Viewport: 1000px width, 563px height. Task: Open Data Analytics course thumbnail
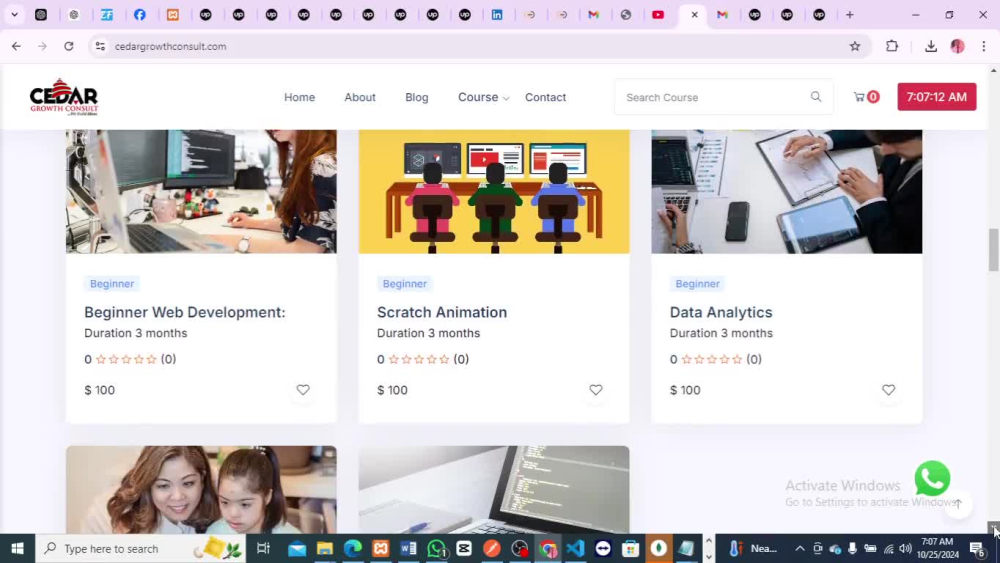click(x=786, y=191)
